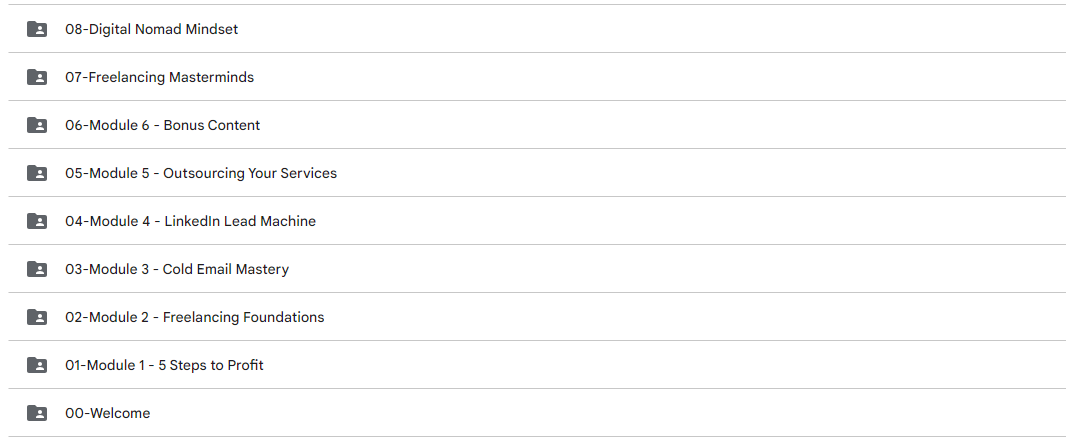Image resolution: width=1066 pixels, height=447 pixels.
Task: Select the 07-Freelancing Masterminds folder name
Action: pyautogui.click(x=160, y=77)
